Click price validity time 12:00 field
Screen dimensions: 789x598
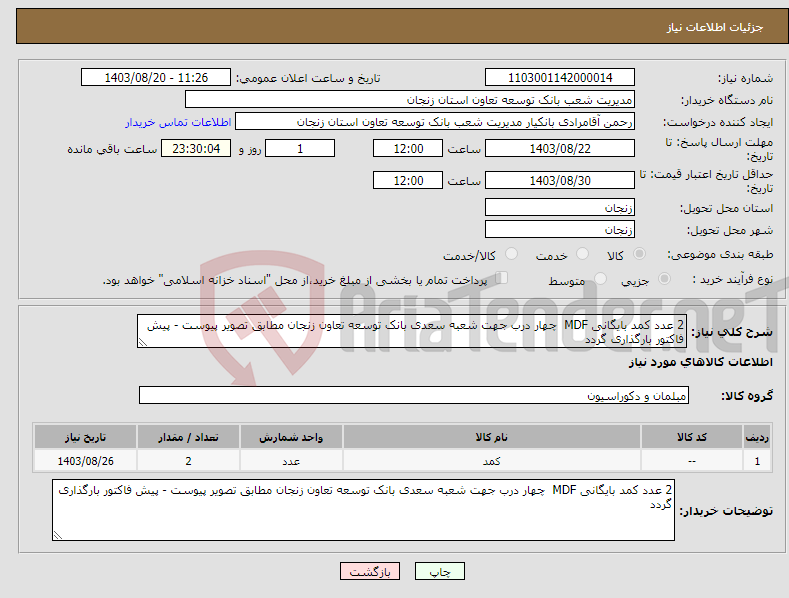pyautogui.click(x=408, y=180)
